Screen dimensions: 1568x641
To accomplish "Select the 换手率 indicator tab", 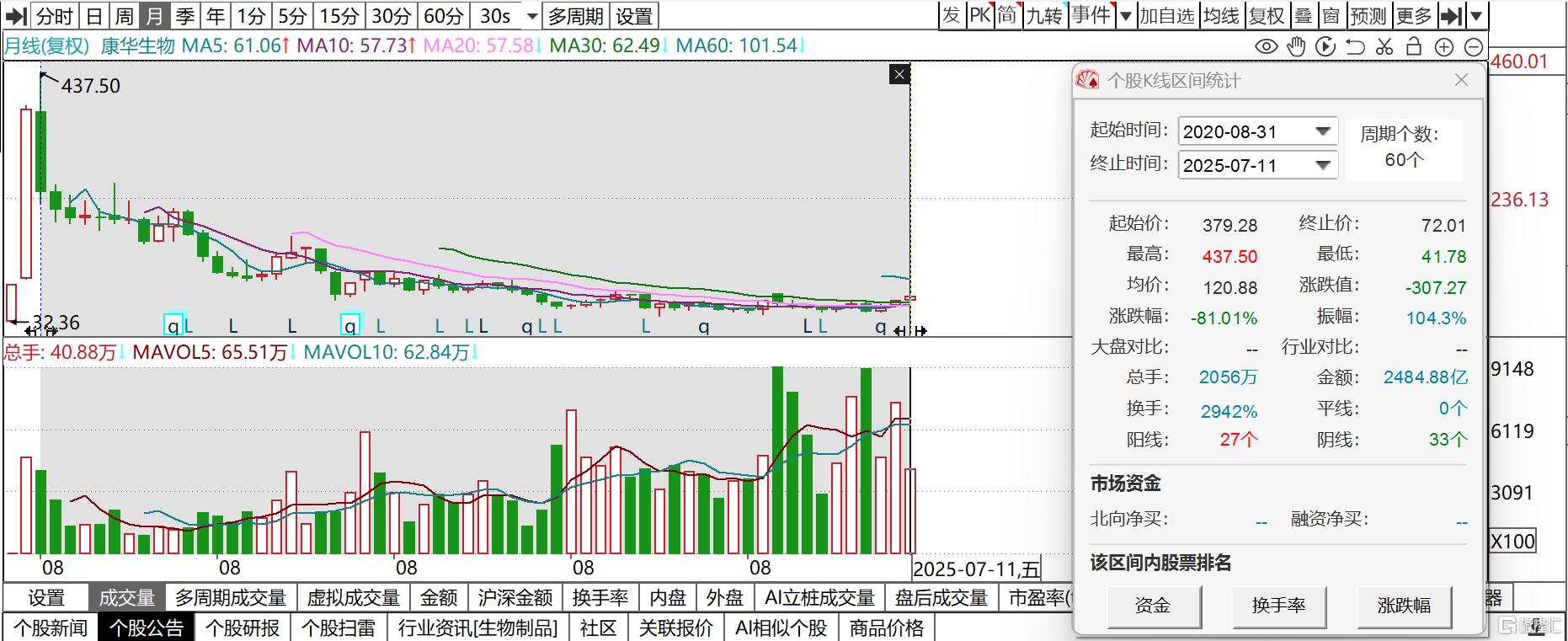I will tap(600, 598).
